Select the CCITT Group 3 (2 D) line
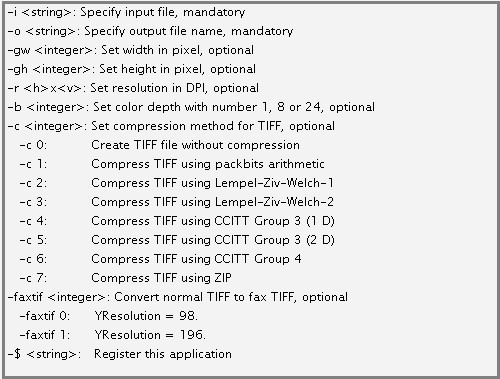This screenshot has width=500, height=379. coord(177,240)
